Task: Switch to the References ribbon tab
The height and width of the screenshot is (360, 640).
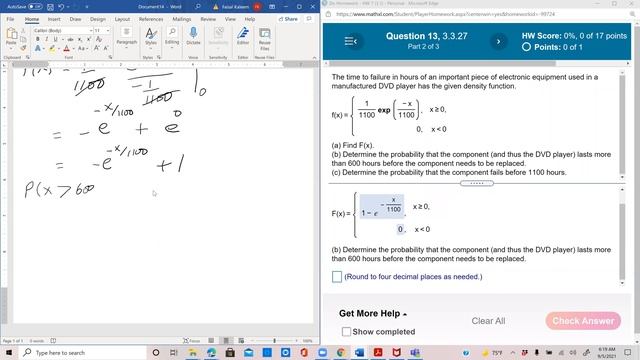Action: tap(151, 19)
